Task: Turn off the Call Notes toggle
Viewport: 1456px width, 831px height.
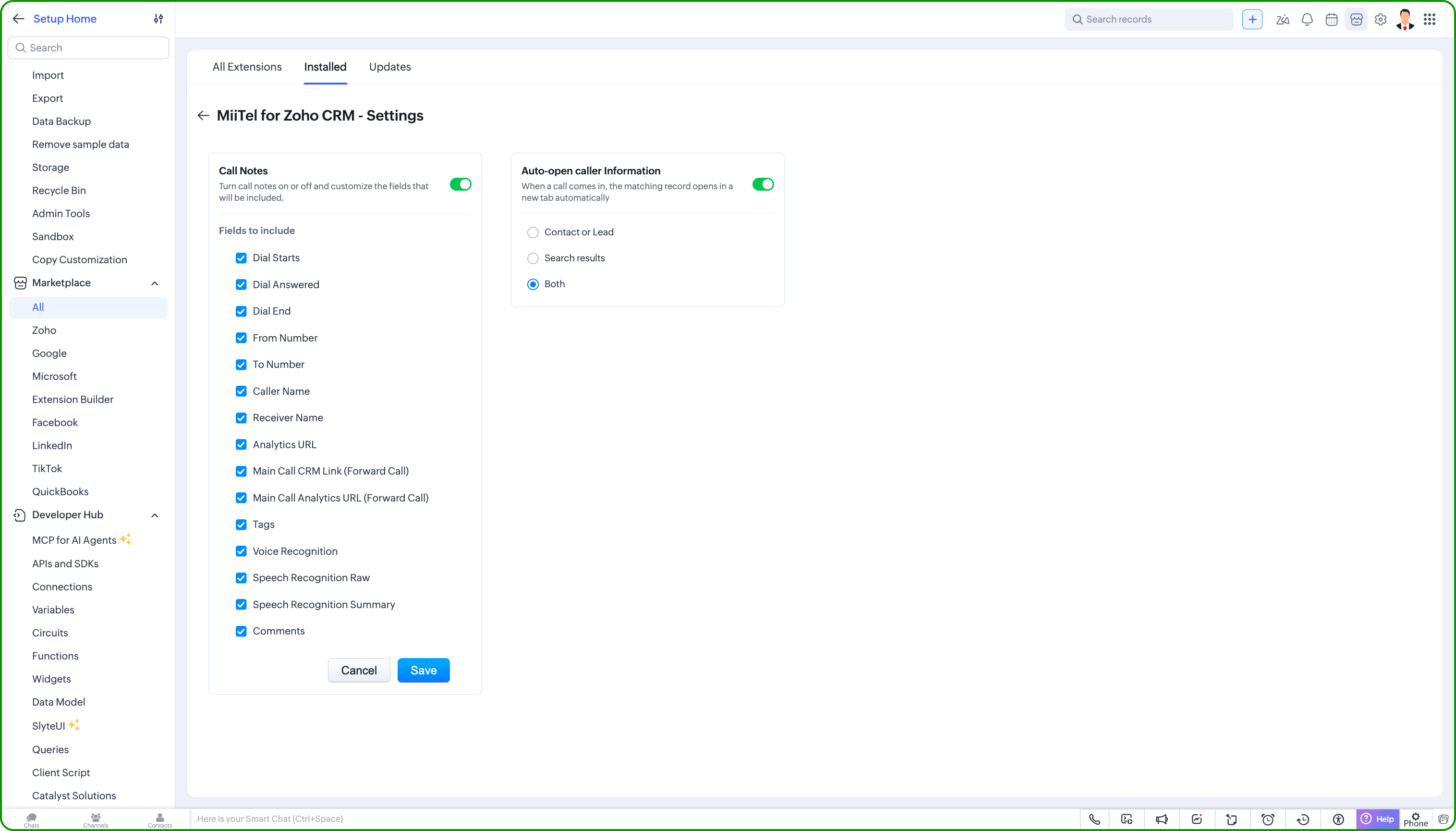Action: (x=461, y=184)
